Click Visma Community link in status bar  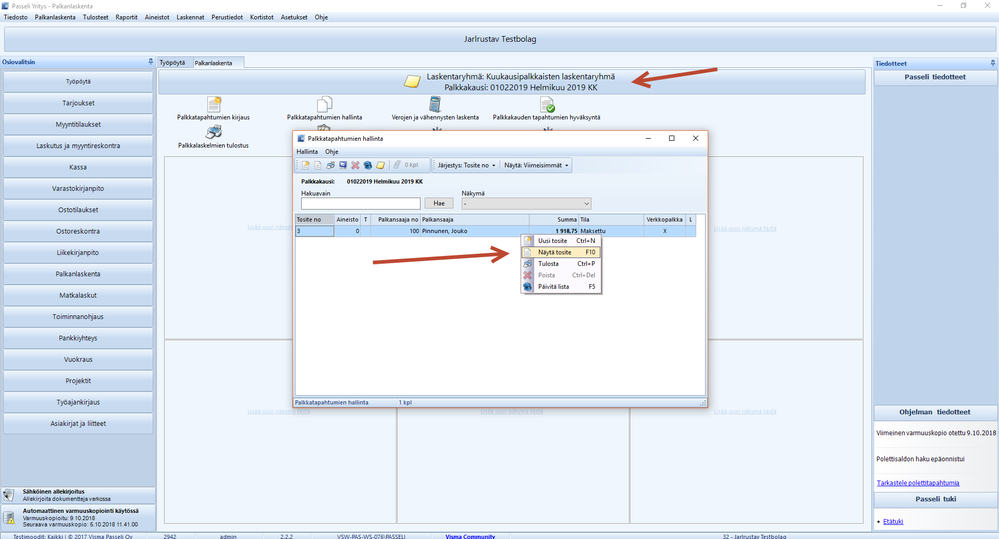pos(470,536)
